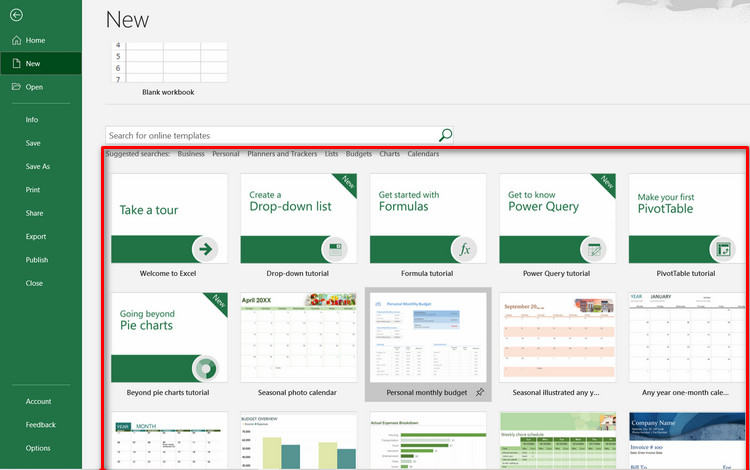Open the Share option
This screenshot has height=470, width=750.
click(x=34, y=213)
